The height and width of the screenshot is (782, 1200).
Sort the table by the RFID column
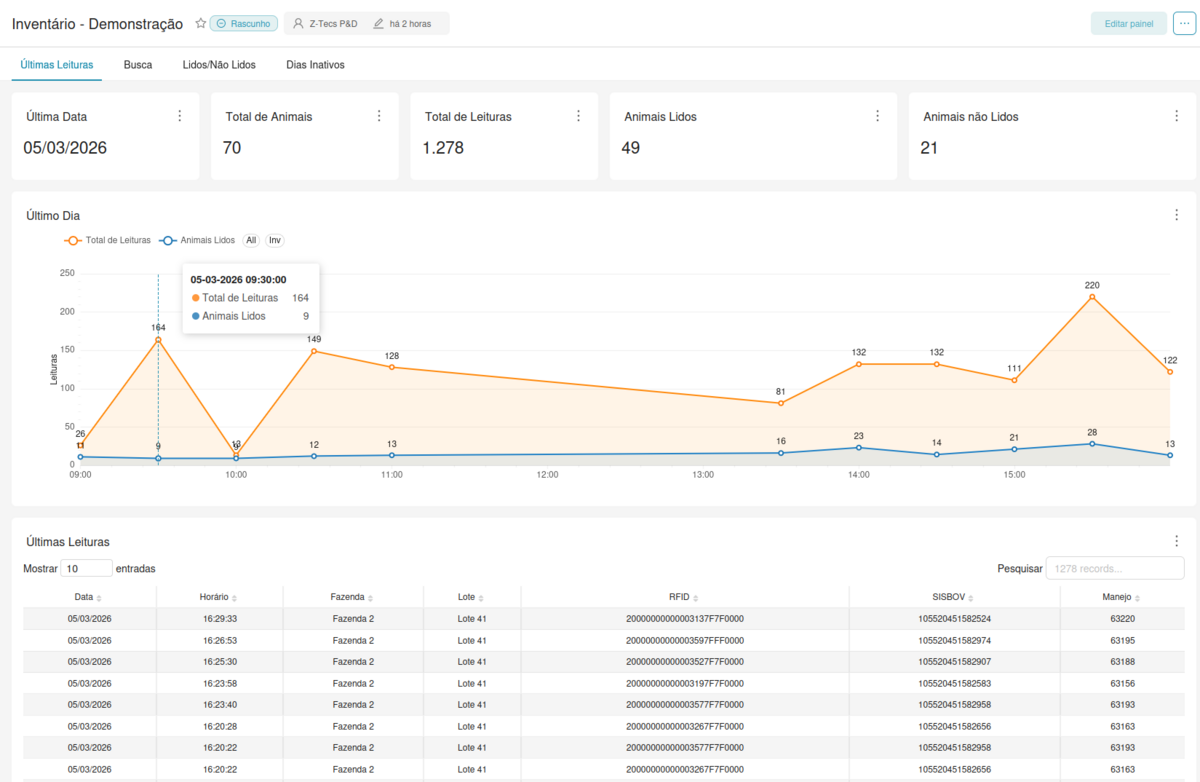pyautogui.click(x=680, y=596)
